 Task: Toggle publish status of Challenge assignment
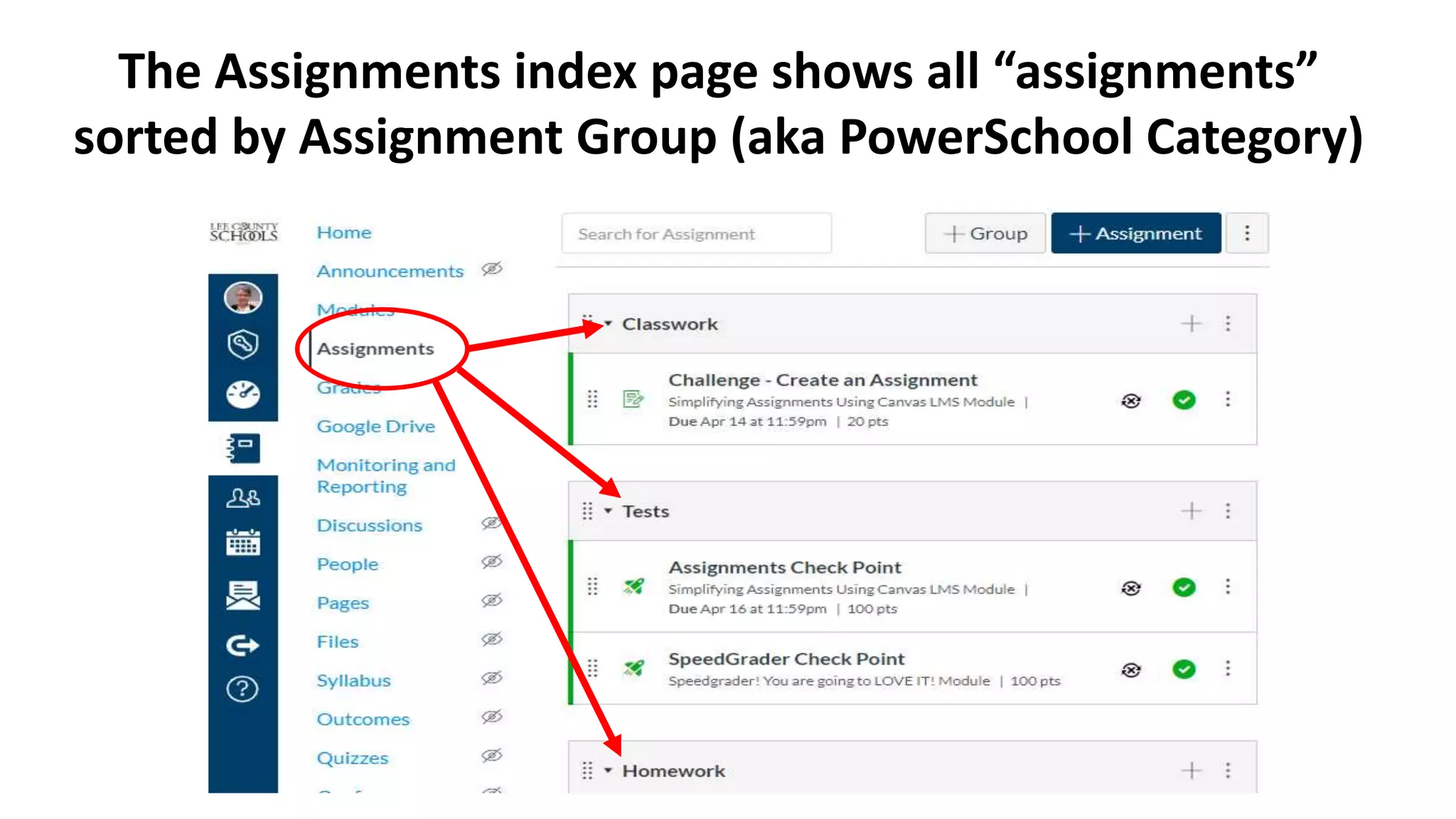pyautogui.click(x=1184, y=400)
